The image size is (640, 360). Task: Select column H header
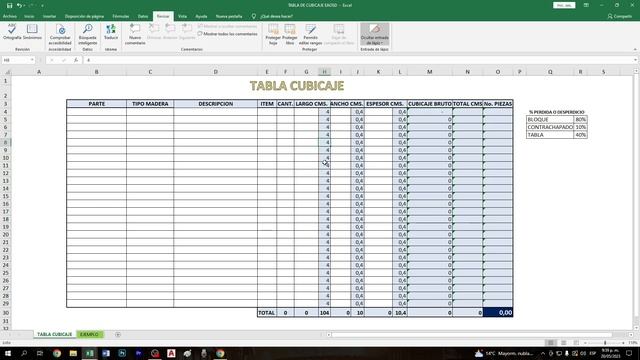pos(324,72)
